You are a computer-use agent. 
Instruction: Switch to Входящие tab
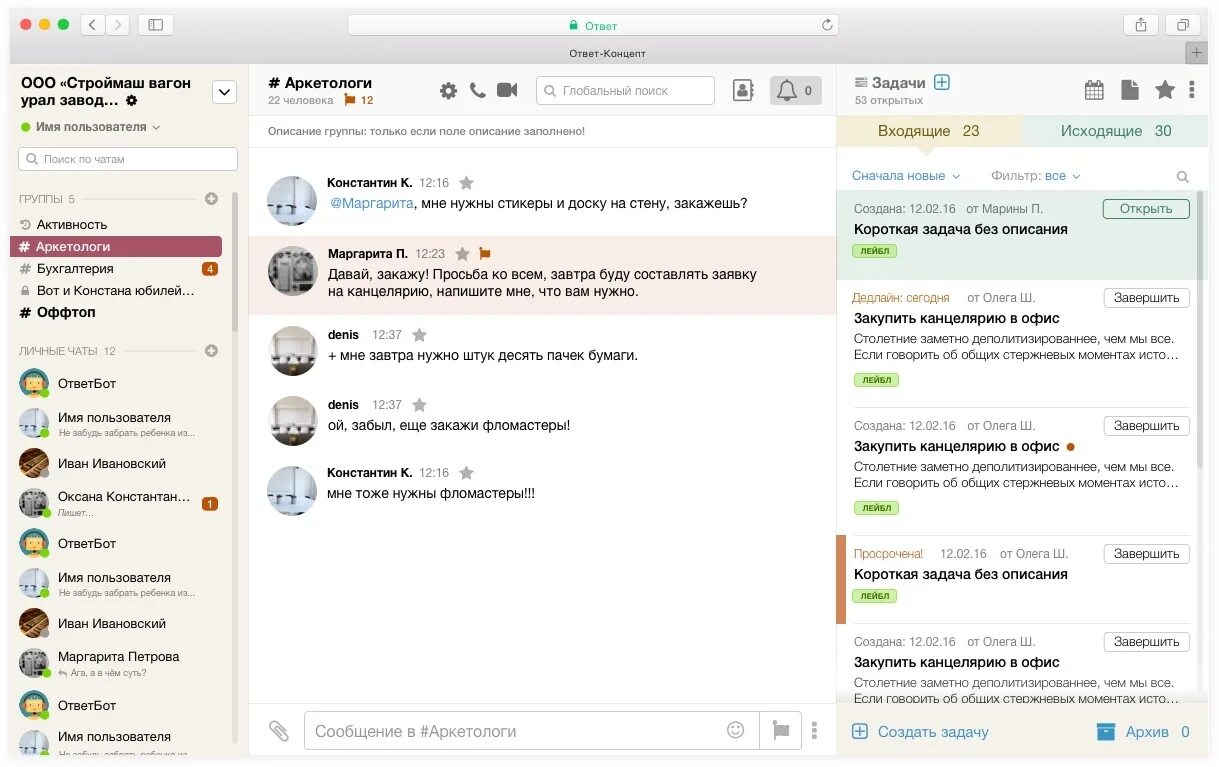pos(929,131)
